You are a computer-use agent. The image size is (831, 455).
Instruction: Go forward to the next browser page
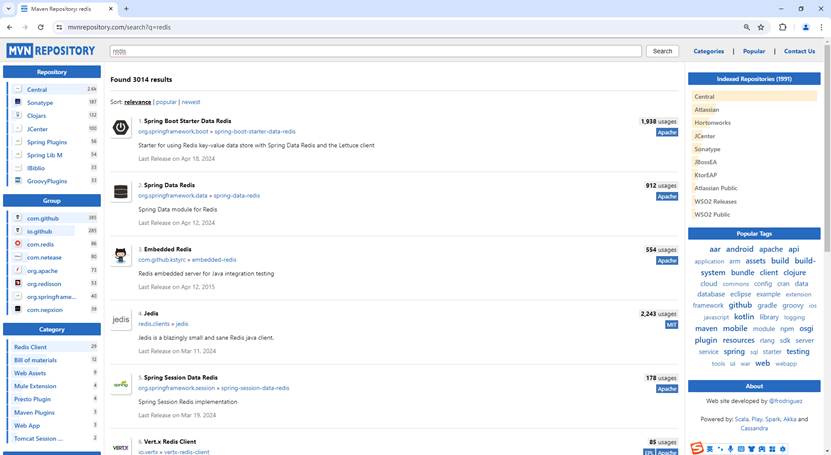pyautogui.click(x=25, y=27)
